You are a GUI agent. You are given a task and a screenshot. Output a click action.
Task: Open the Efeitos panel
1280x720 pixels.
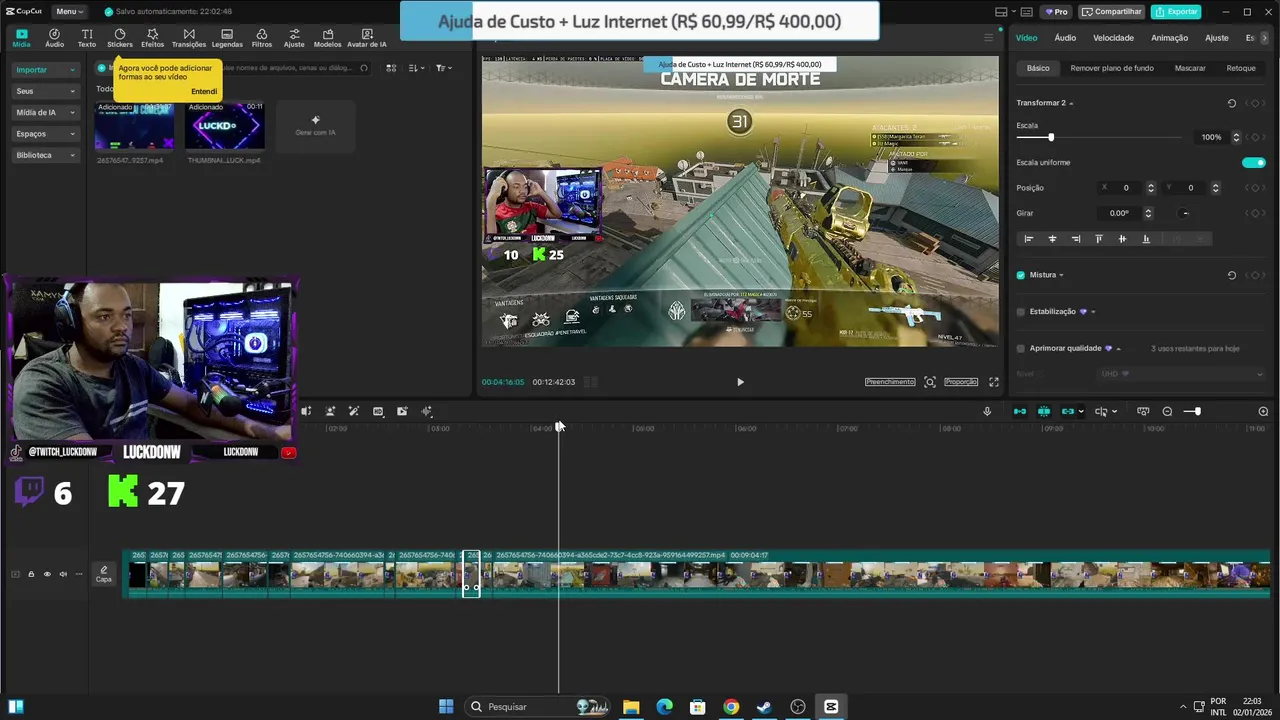(153, 38)
